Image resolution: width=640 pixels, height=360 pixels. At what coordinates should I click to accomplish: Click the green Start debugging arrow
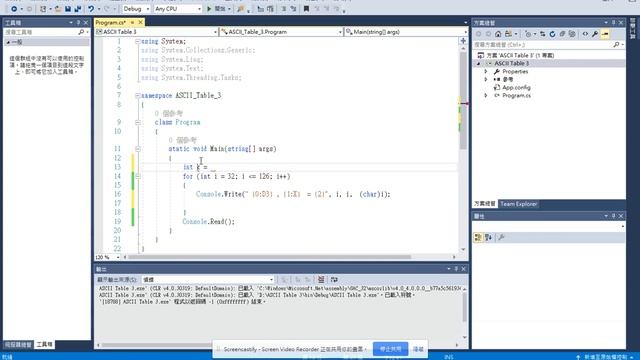pyautogui.click(x=209, y=9)
